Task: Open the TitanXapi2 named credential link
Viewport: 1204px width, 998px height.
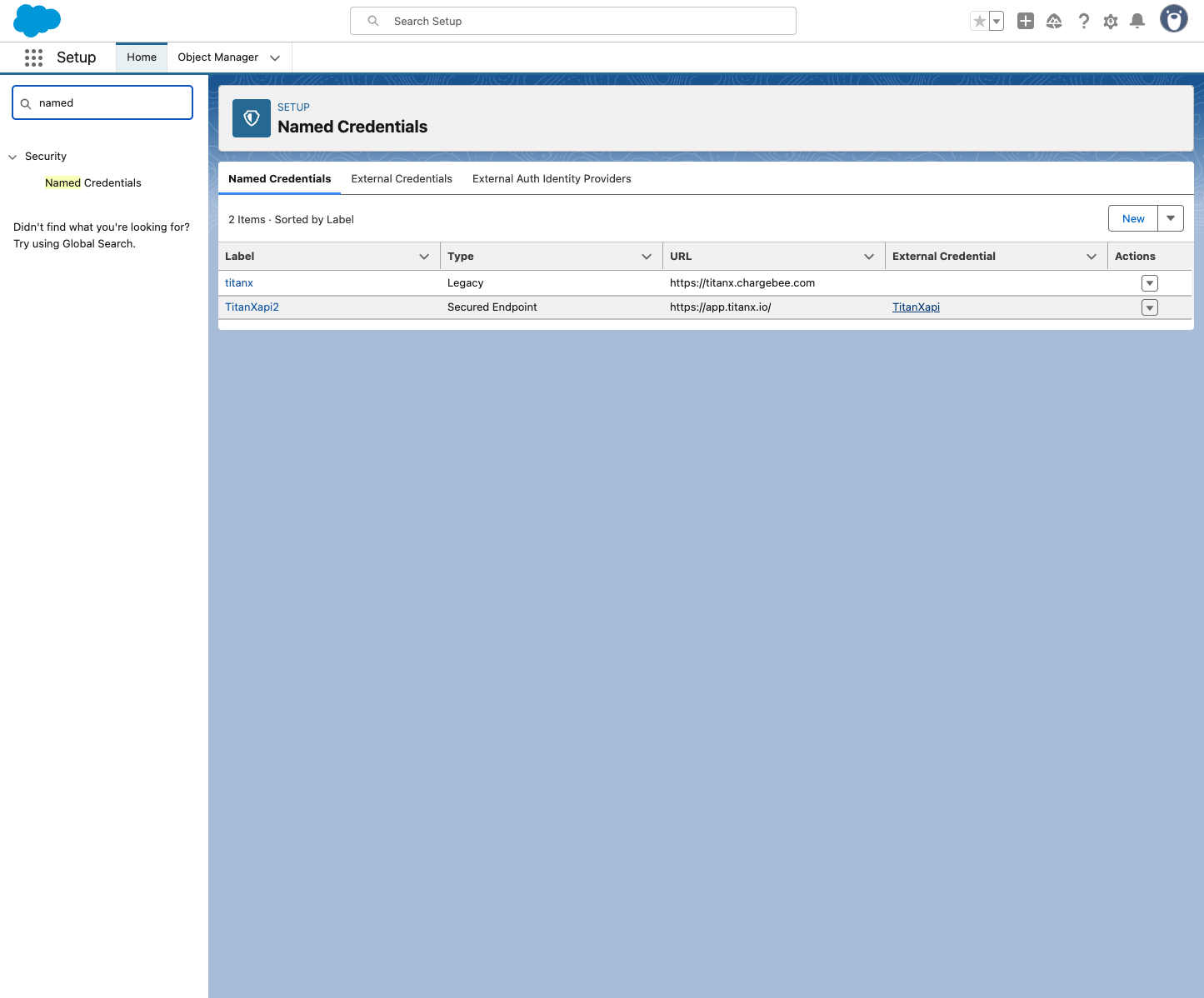Action: pos(252,307)
